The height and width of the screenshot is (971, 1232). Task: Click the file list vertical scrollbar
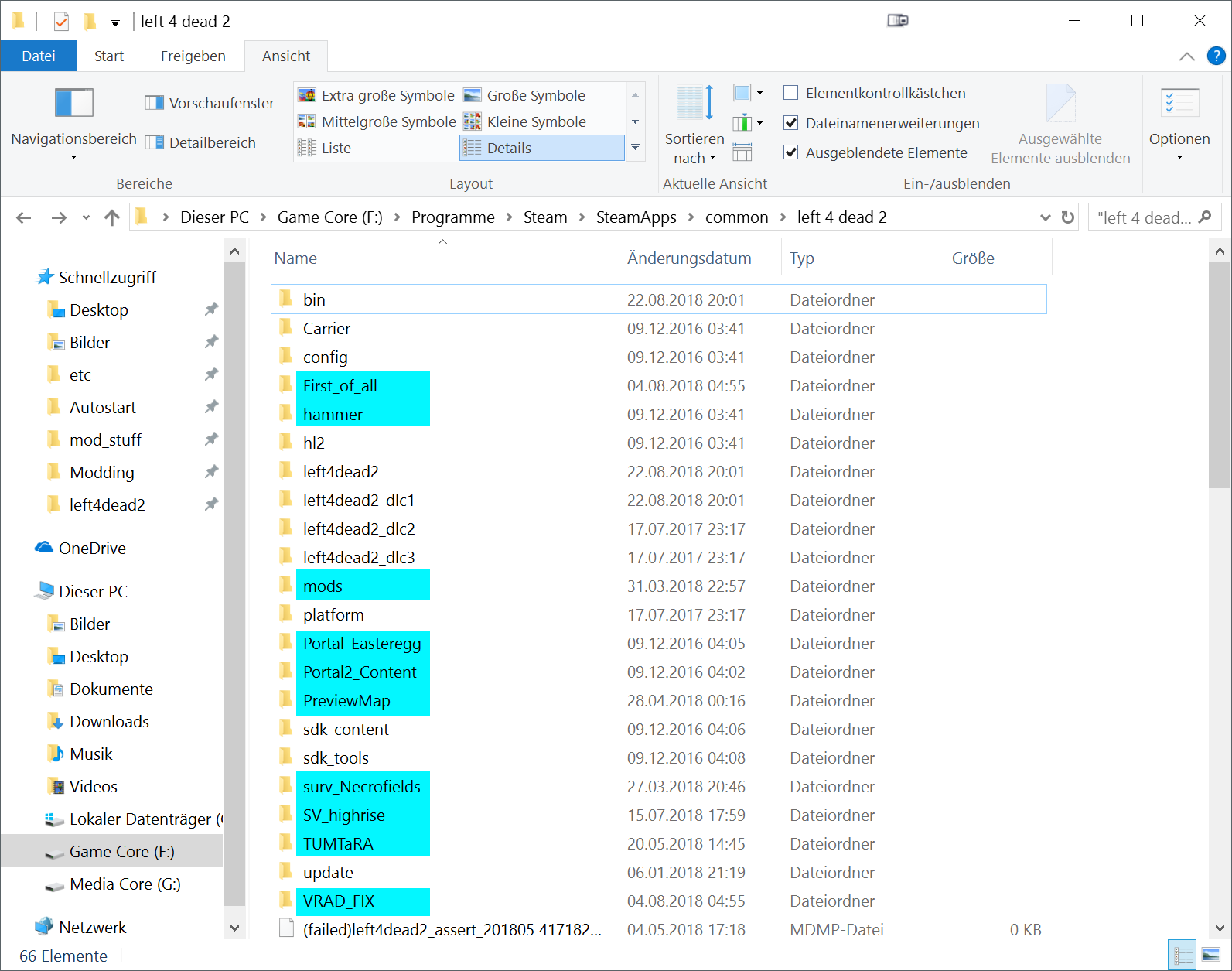pos(1220,374)
